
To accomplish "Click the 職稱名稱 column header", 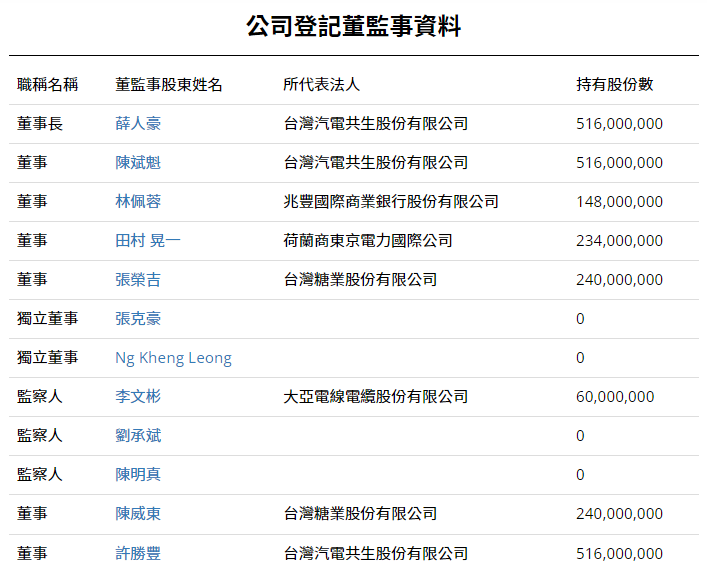I will tap(47, 85).
